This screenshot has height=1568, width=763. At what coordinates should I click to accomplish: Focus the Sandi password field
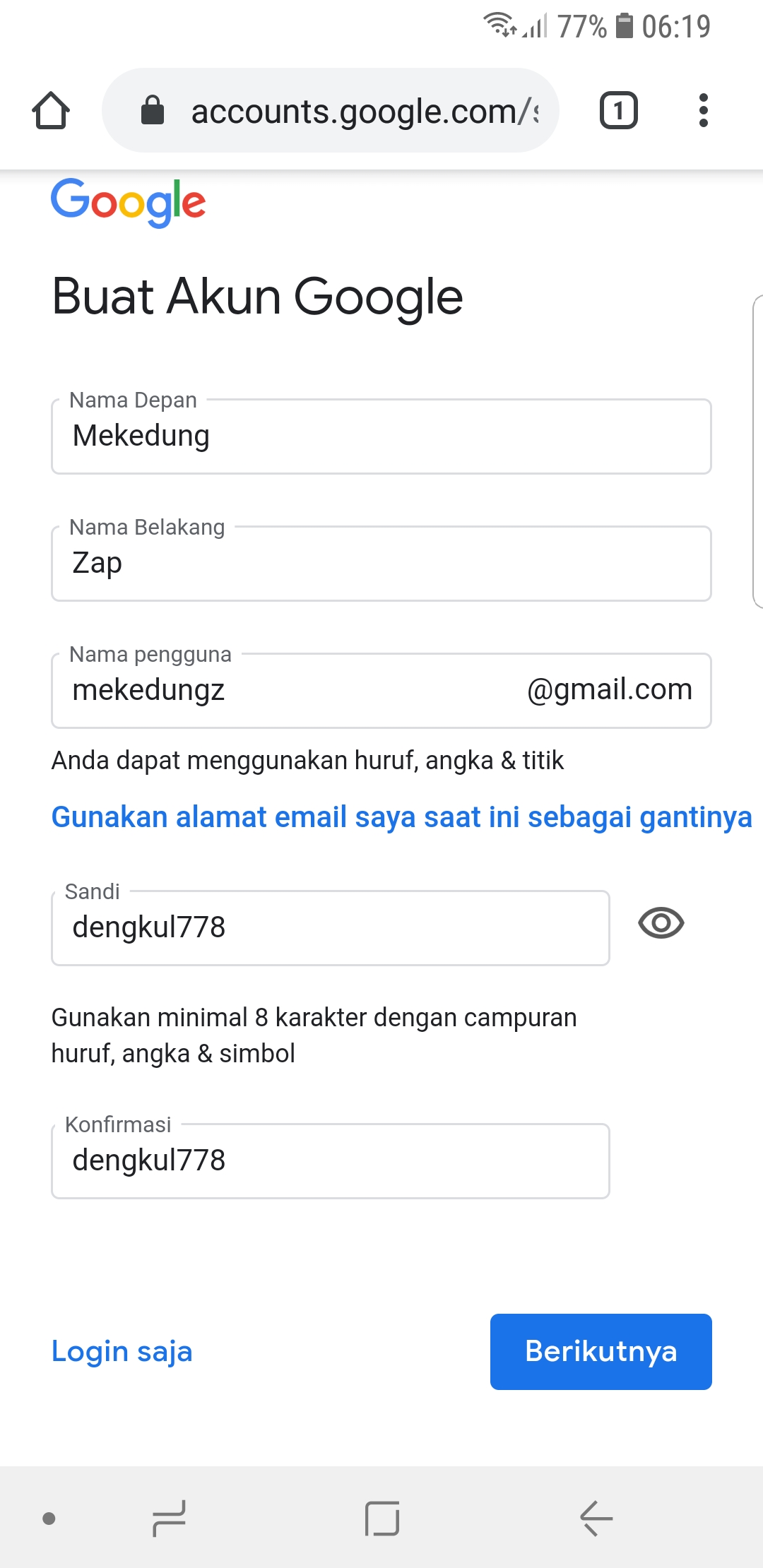click(x=331, y=928)
